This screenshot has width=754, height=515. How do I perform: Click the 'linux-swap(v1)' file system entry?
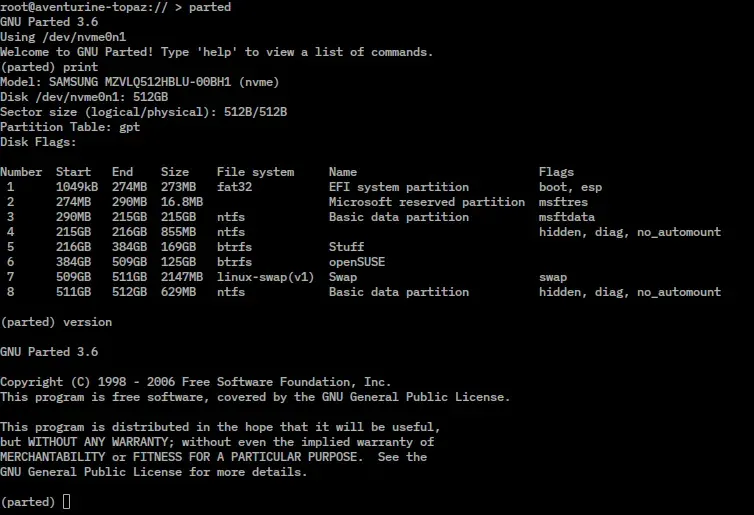265,277
